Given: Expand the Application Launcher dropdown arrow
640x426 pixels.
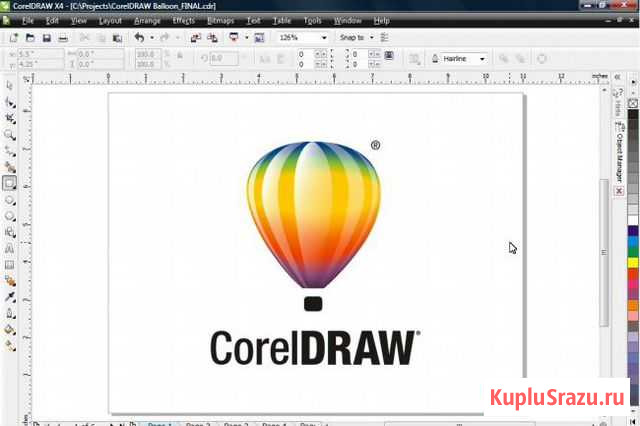Looking at the screenshot, I should tap(247, 38).
